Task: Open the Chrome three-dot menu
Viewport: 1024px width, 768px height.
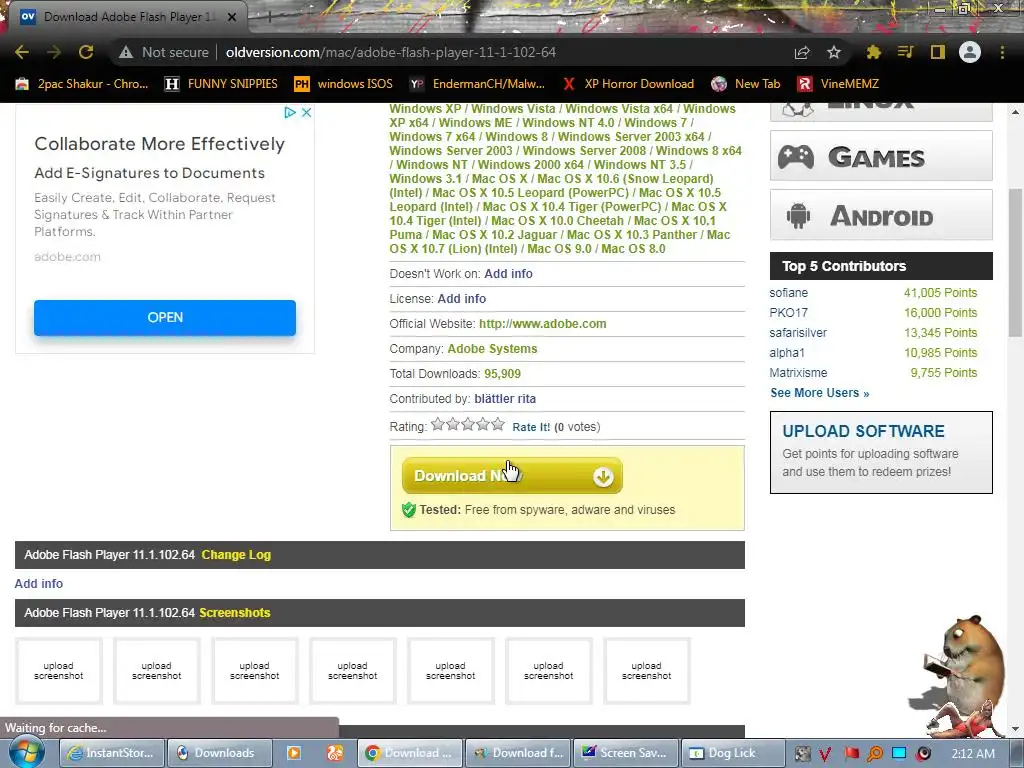Action: click(x=1002, y=52)
